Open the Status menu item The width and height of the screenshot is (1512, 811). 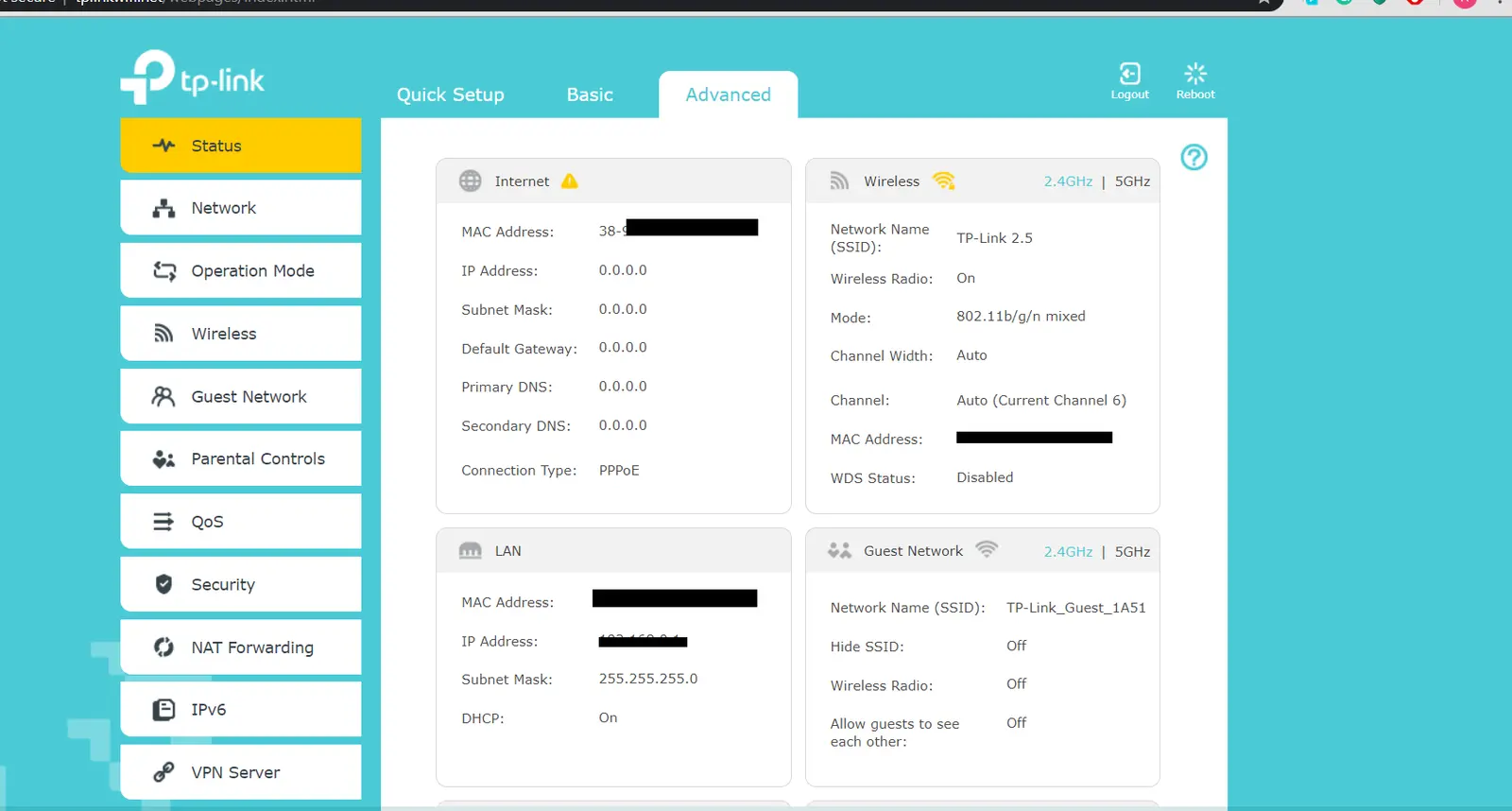point(241,146)
